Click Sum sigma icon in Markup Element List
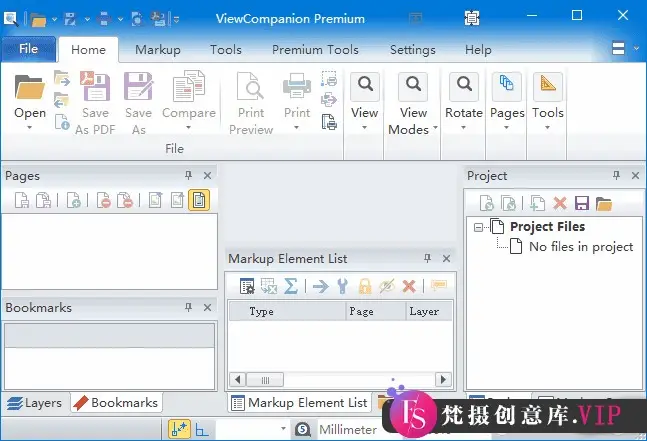Image resolution: width=647 pixels, height=441 pixels. 291,285
